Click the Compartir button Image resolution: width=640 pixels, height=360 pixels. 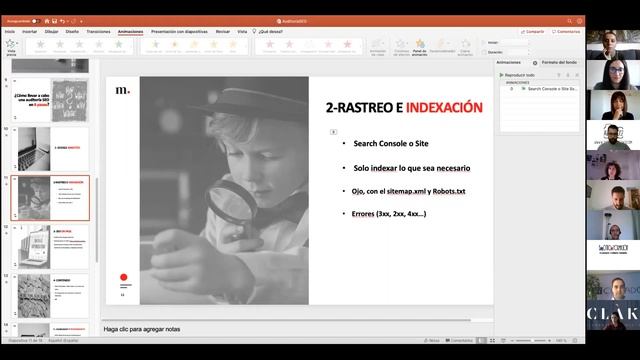(532, 31)
